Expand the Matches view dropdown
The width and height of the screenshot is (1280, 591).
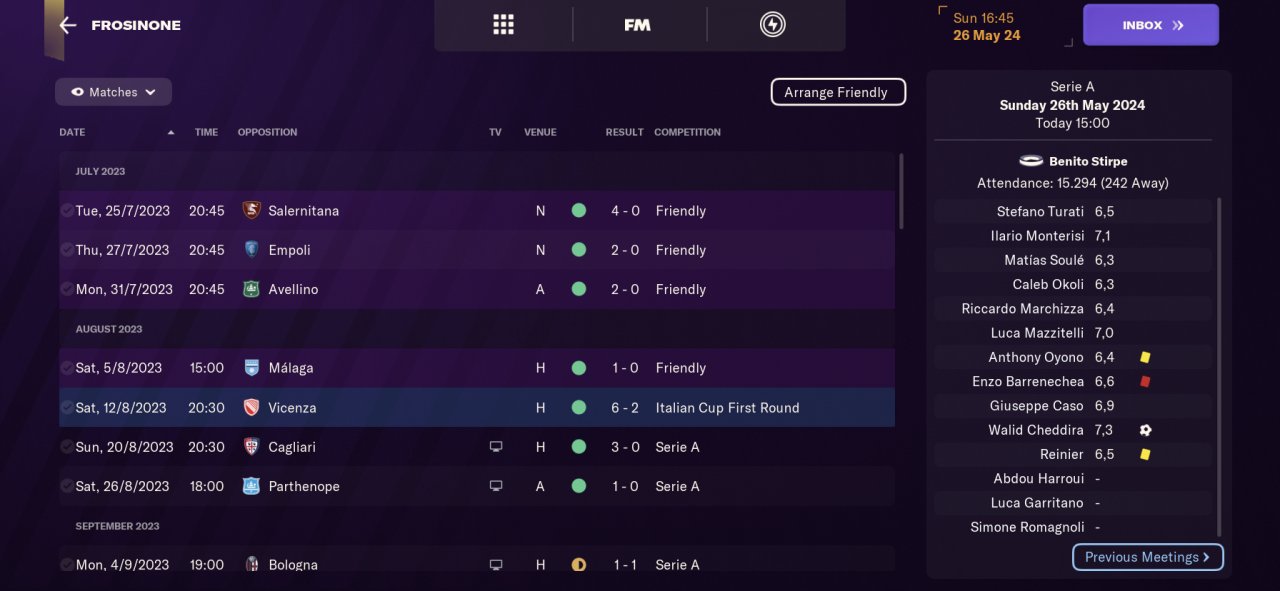coord(113,92)
